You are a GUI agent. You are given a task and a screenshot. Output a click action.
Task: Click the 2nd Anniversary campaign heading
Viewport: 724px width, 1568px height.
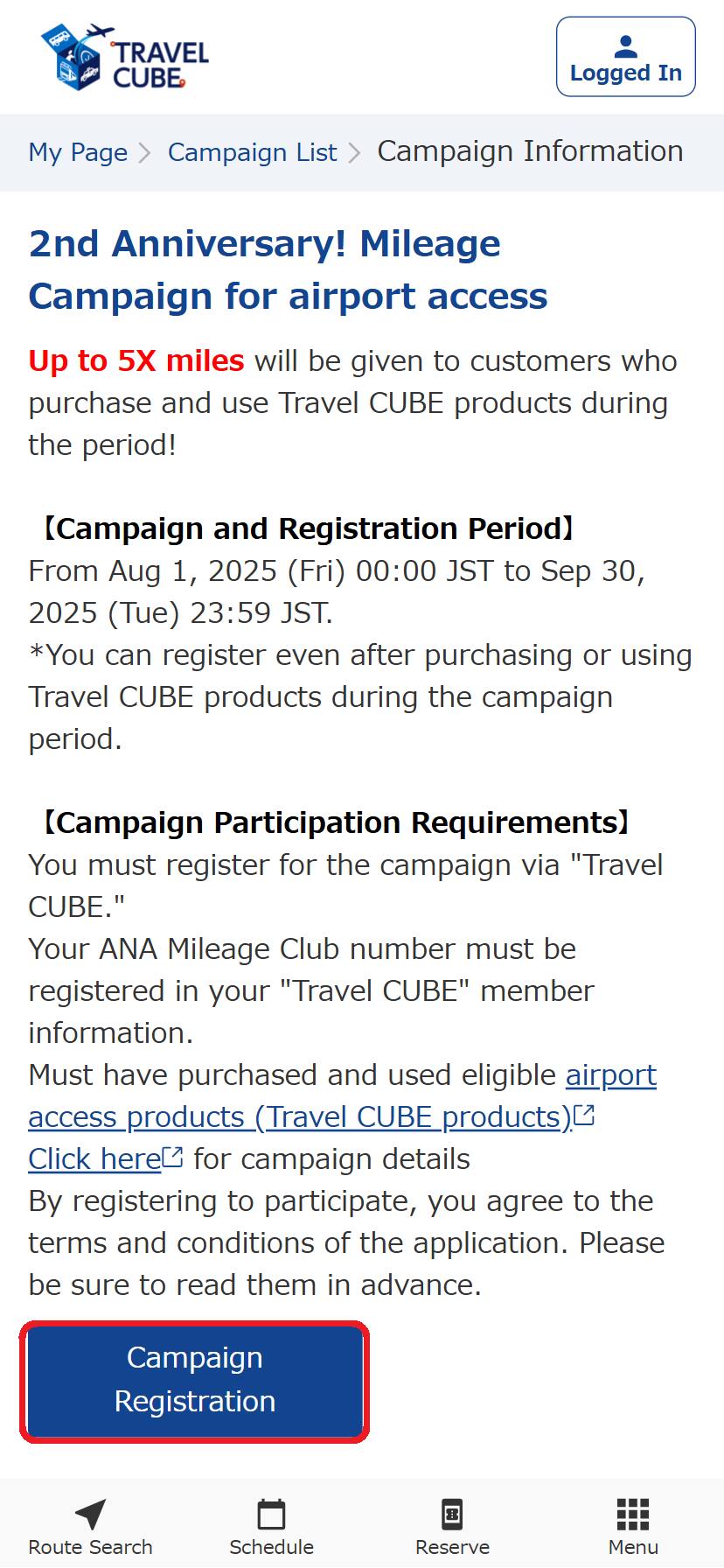[x=288, y=269]
